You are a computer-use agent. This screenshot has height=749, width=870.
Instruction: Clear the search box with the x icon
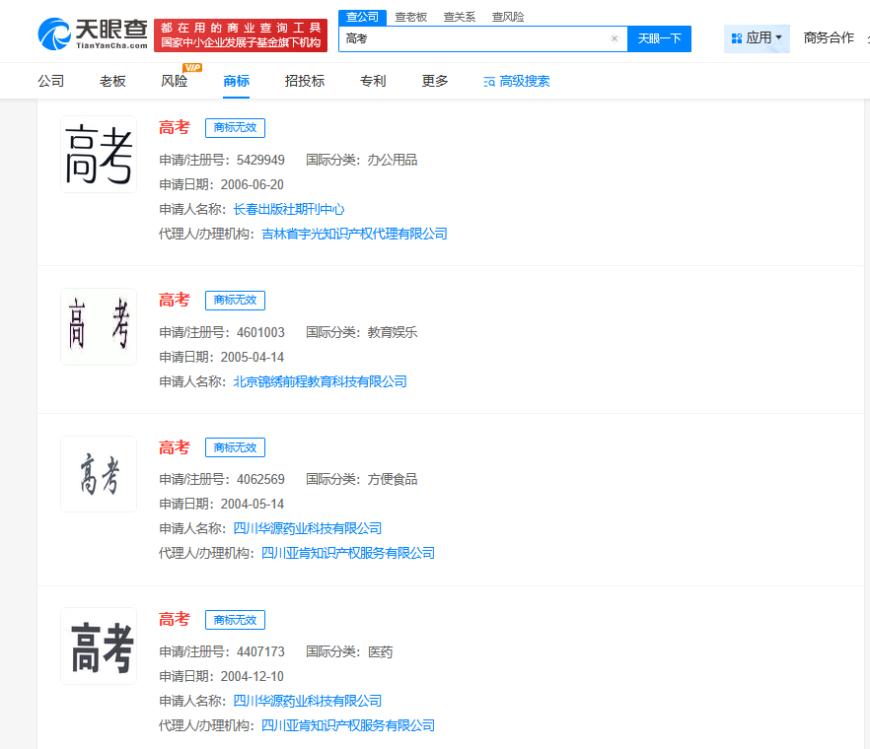(614, 38)
